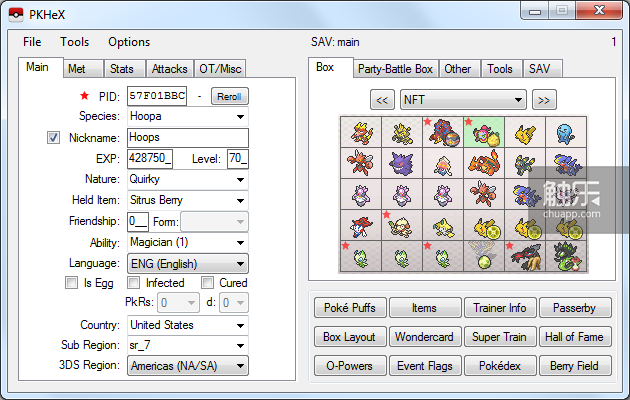Switch to the Stats tab

coord(125,69)
